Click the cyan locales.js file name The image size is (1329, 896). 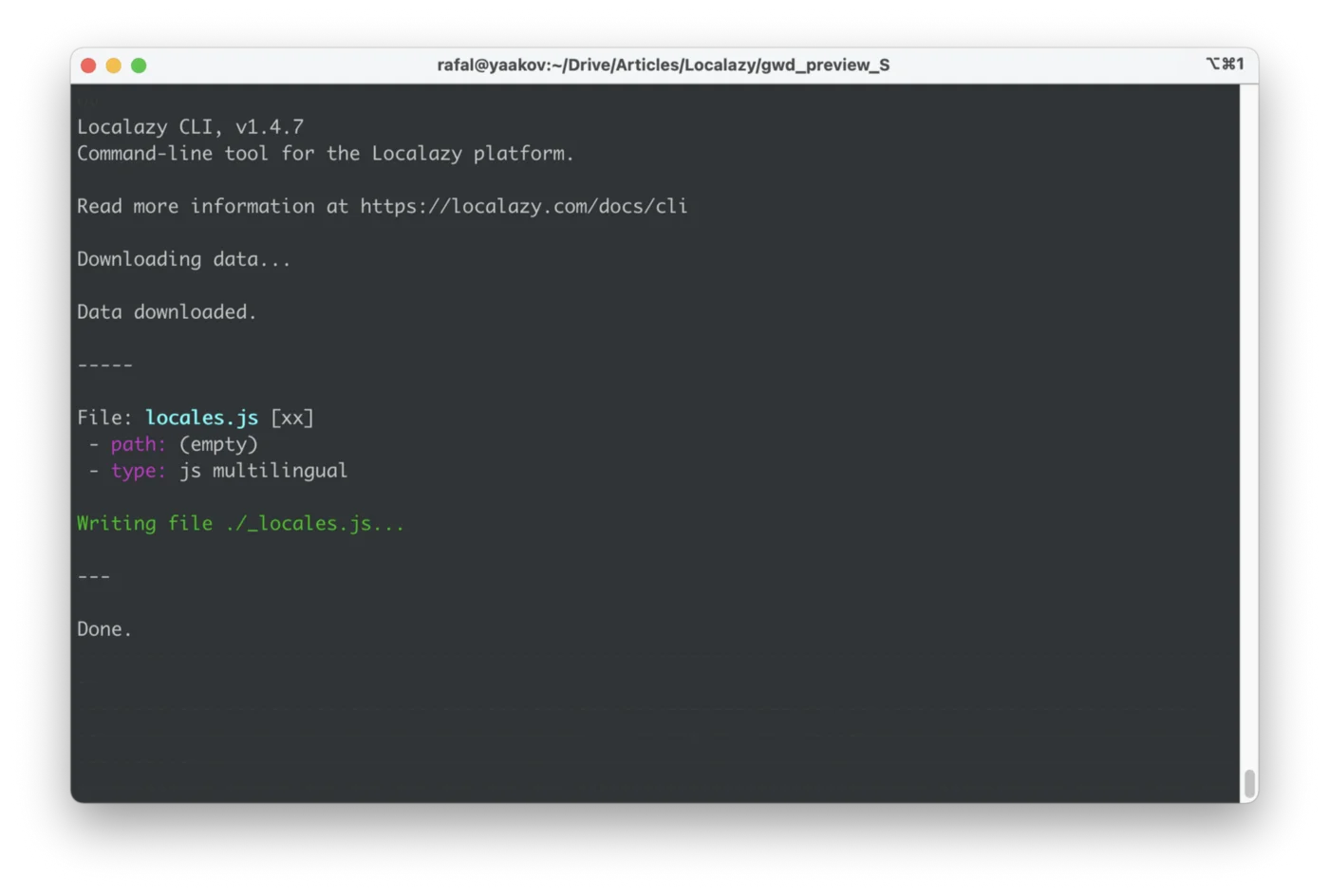[201, 418]
